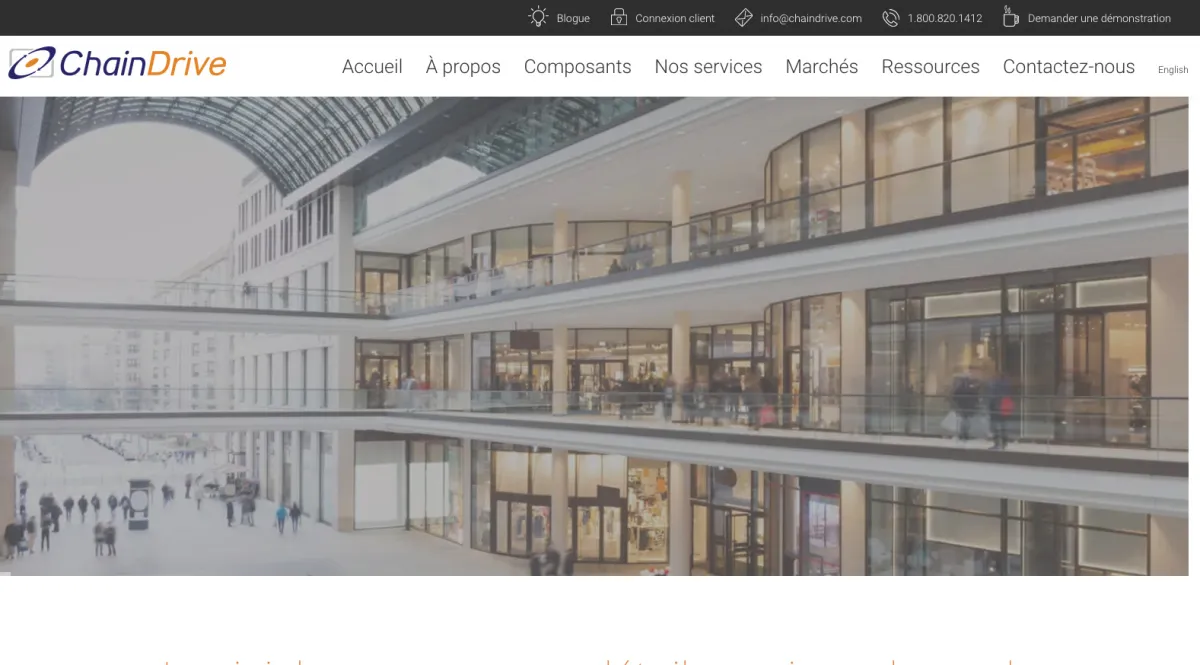Click the phone handset icon
The image size is (1200, 665).
[x=891, y=18]
